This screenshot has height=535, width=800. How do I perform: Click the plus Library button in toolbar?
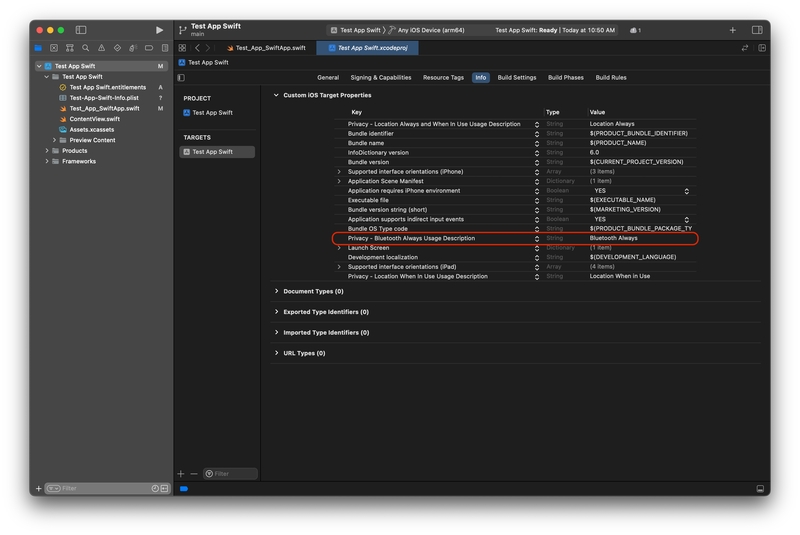click(732, 30)
